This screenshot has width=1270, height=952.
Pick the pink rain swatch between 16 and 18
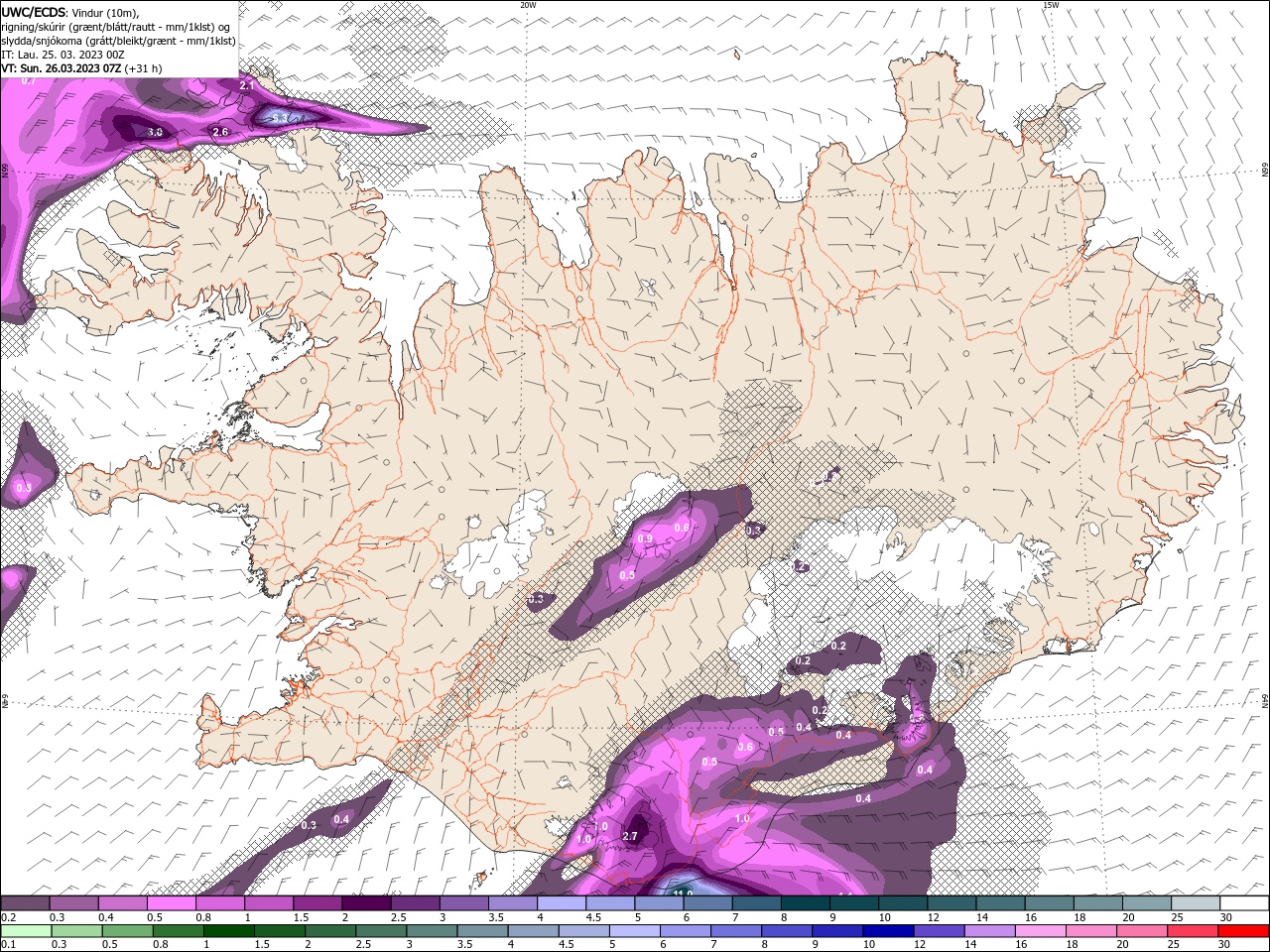(1039, 931)
